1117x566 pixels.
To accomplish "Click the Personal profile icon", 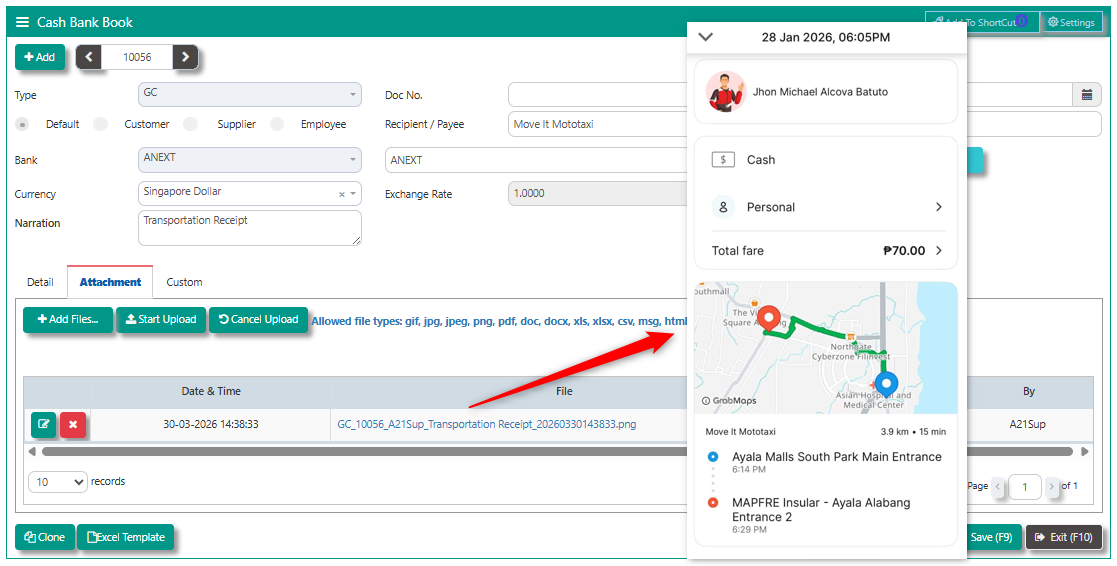I will pos(723,207).
